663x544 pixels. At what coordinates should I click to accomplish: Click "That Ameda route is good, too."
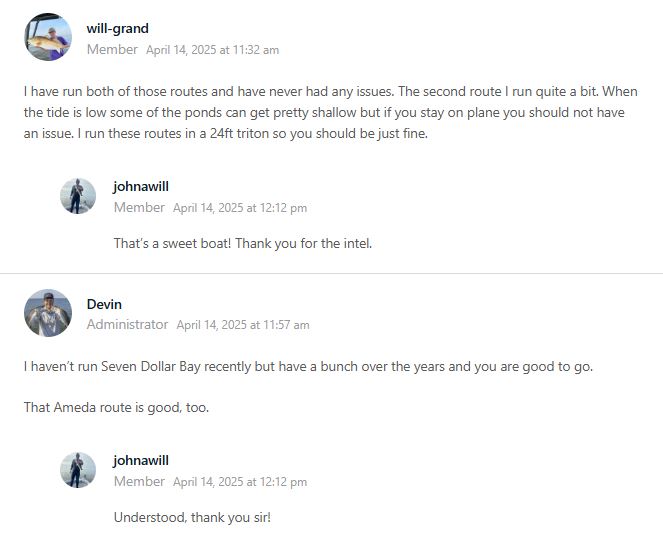pyautogui.click(x=116, y=407)
